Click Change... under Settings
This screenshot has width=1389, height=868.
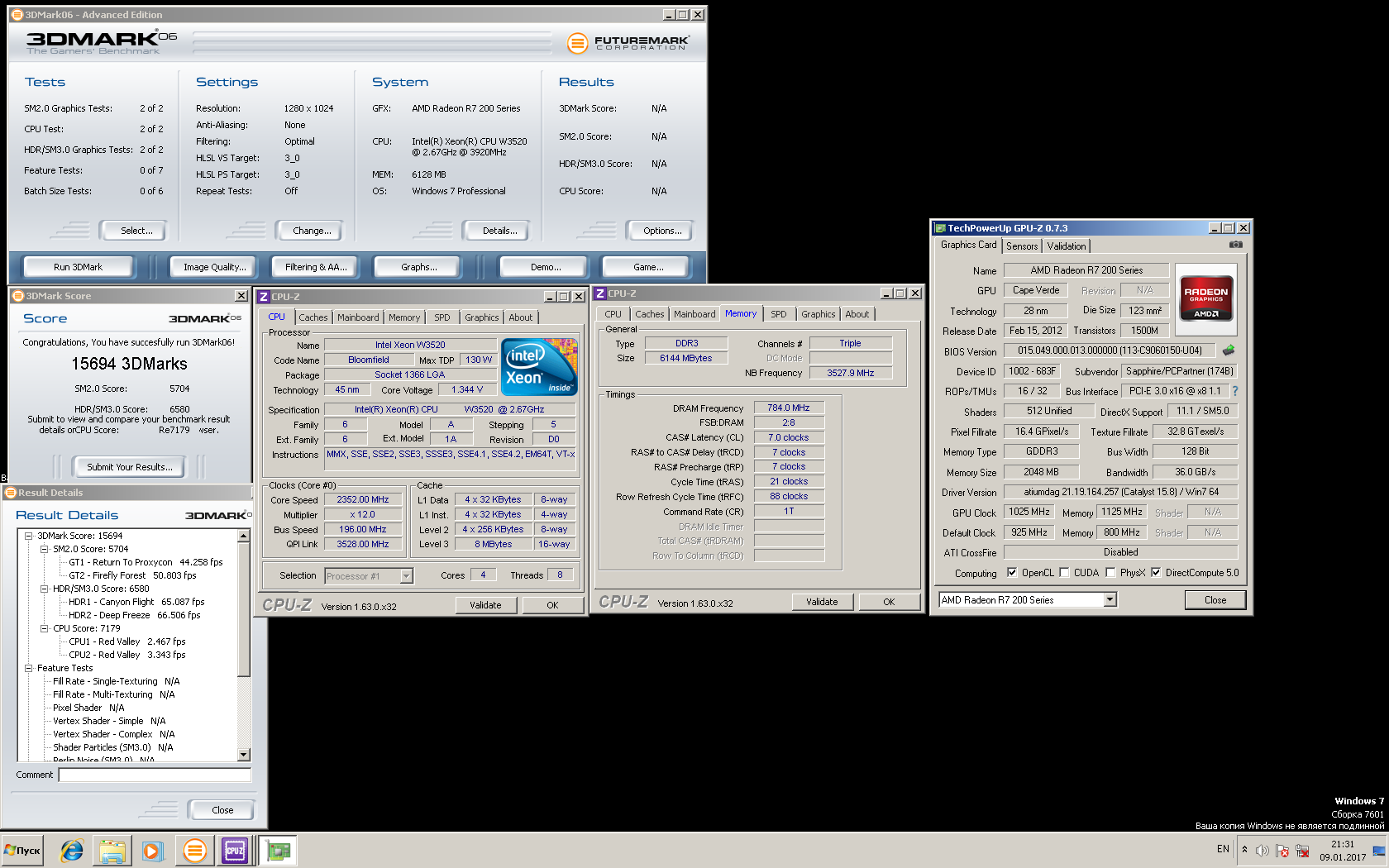tap(312, 231)
